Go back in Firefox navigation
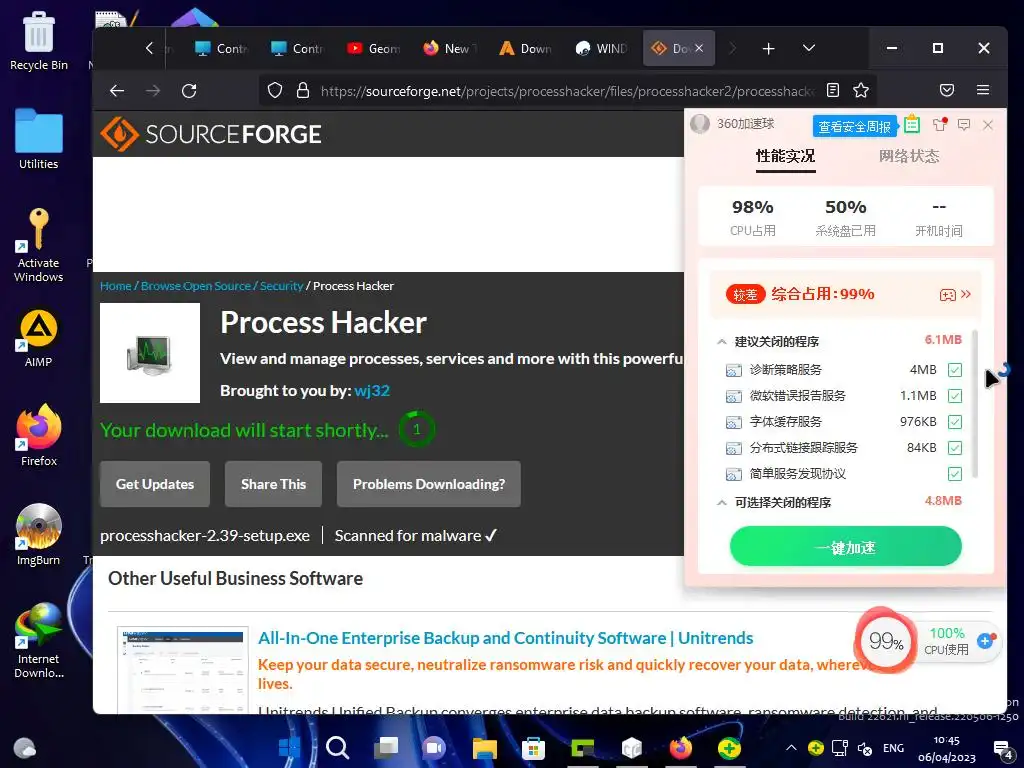1024x768 pixels. pos(117,91)
